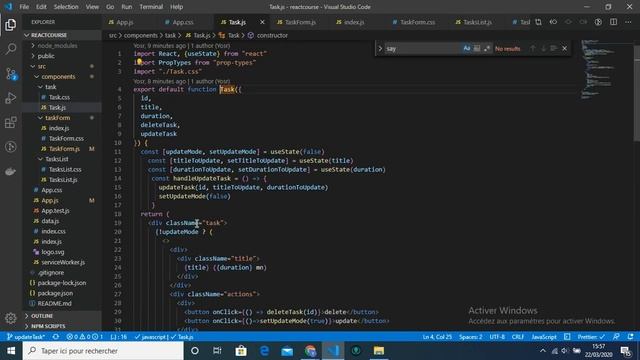Toggle Use Regular Expression in find widget

[487, 49]
